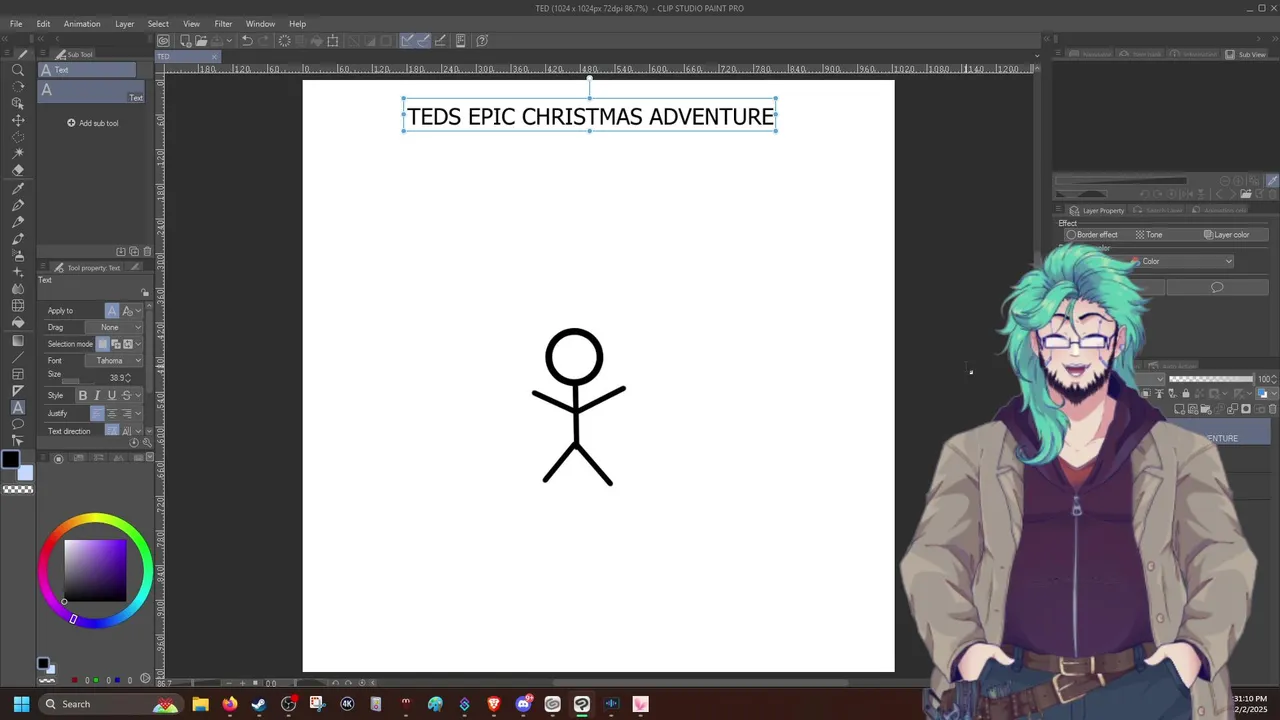Open the save icon dropdown arrow in command bar
This screenshot has width=1280, height=720.
(x=229, y=41)
